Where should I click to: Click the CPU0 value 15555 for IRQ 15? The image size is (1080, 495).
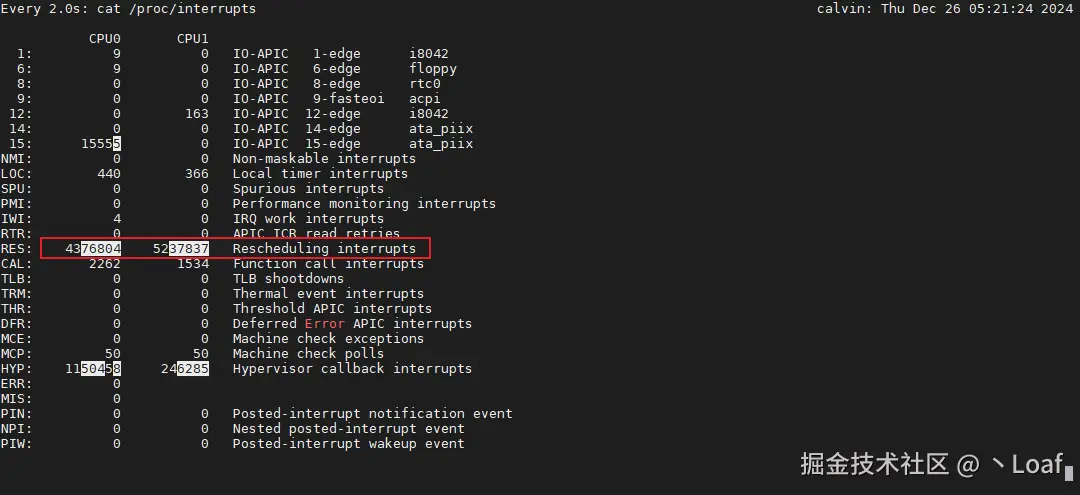tap(100, 144)
